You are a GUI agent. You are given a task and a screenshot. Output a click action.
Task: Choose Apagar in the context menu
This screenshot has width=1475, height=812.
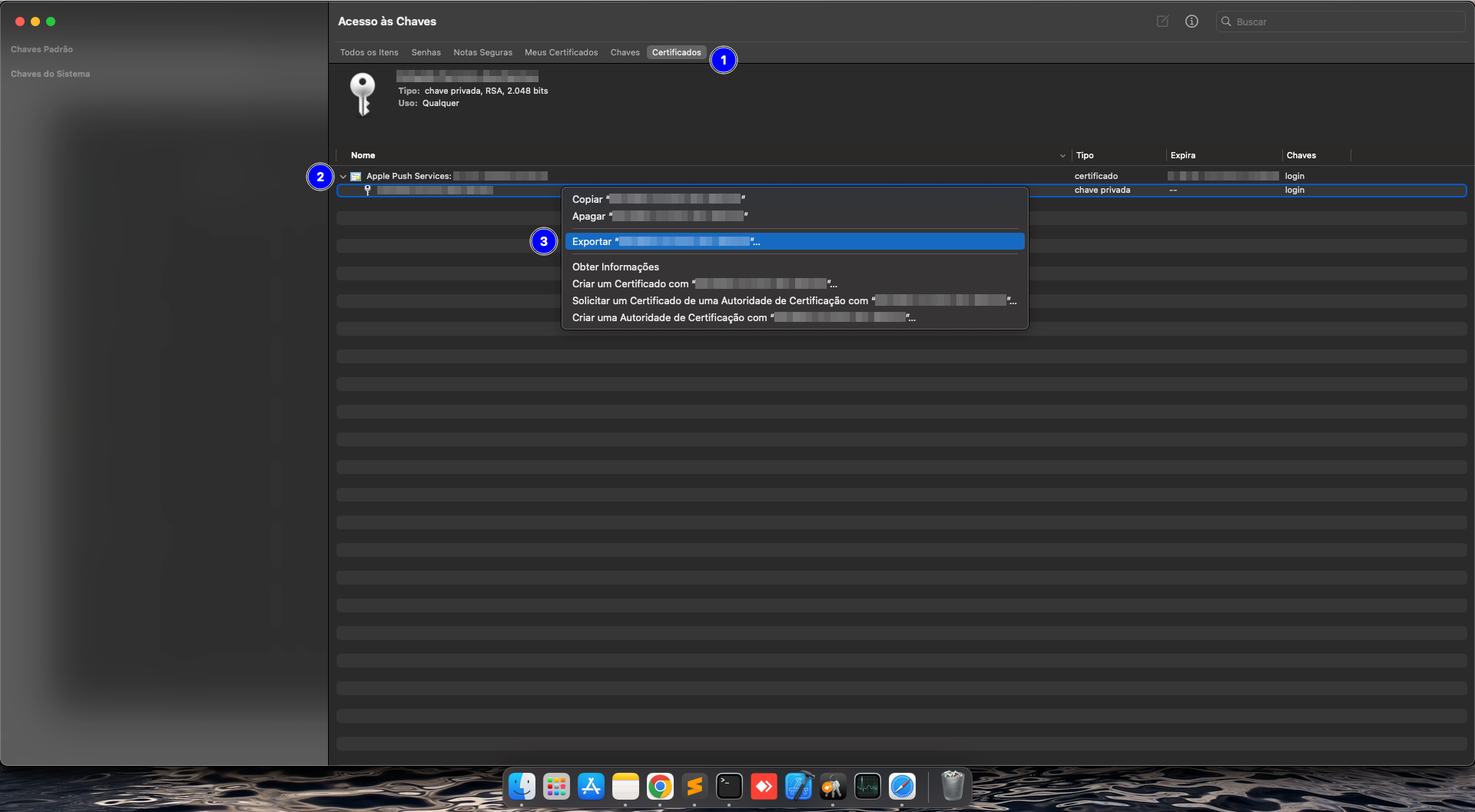[x=794, y=216]
